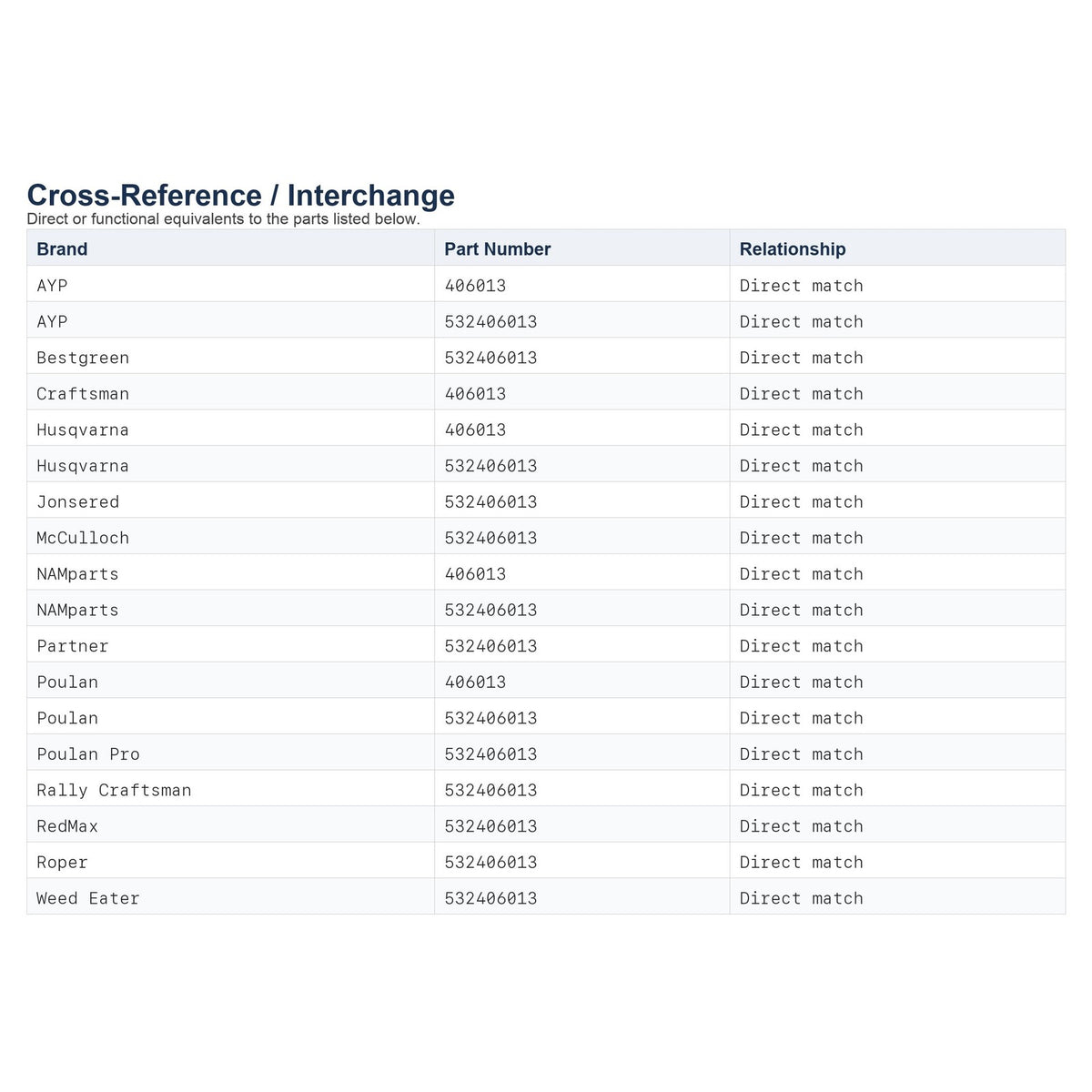Screen dimensions: 1092x1092
Task: Click Direct match in the Bestgreen row
Action: (801, 358)
